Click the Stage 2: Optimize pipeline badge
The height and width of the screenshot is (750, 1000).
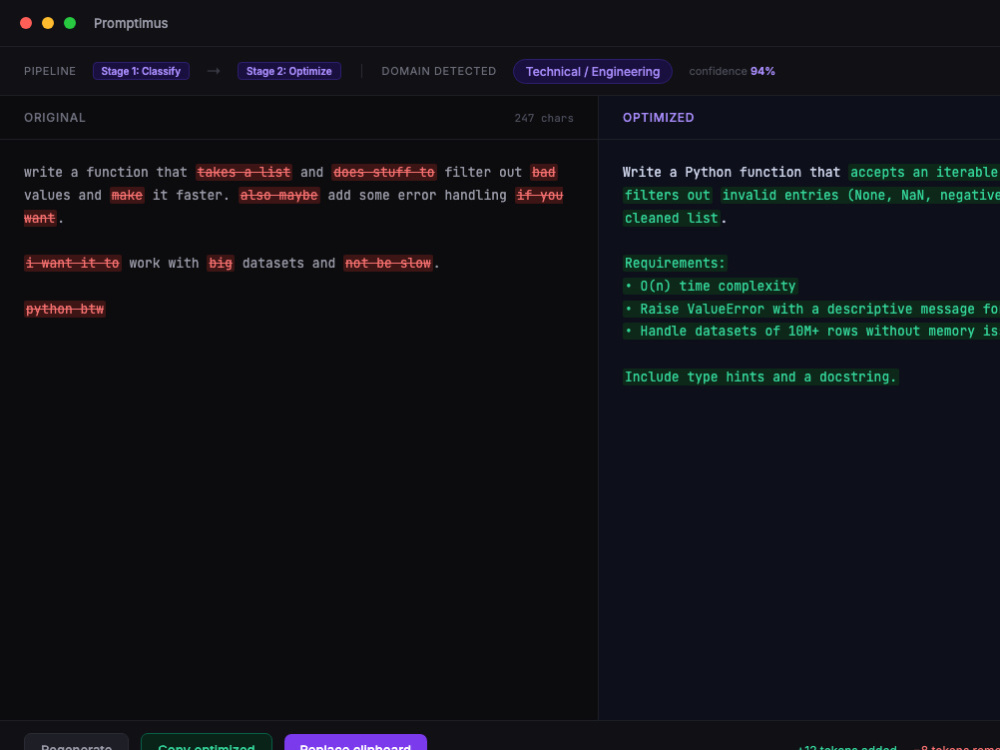tap(289, 71)
